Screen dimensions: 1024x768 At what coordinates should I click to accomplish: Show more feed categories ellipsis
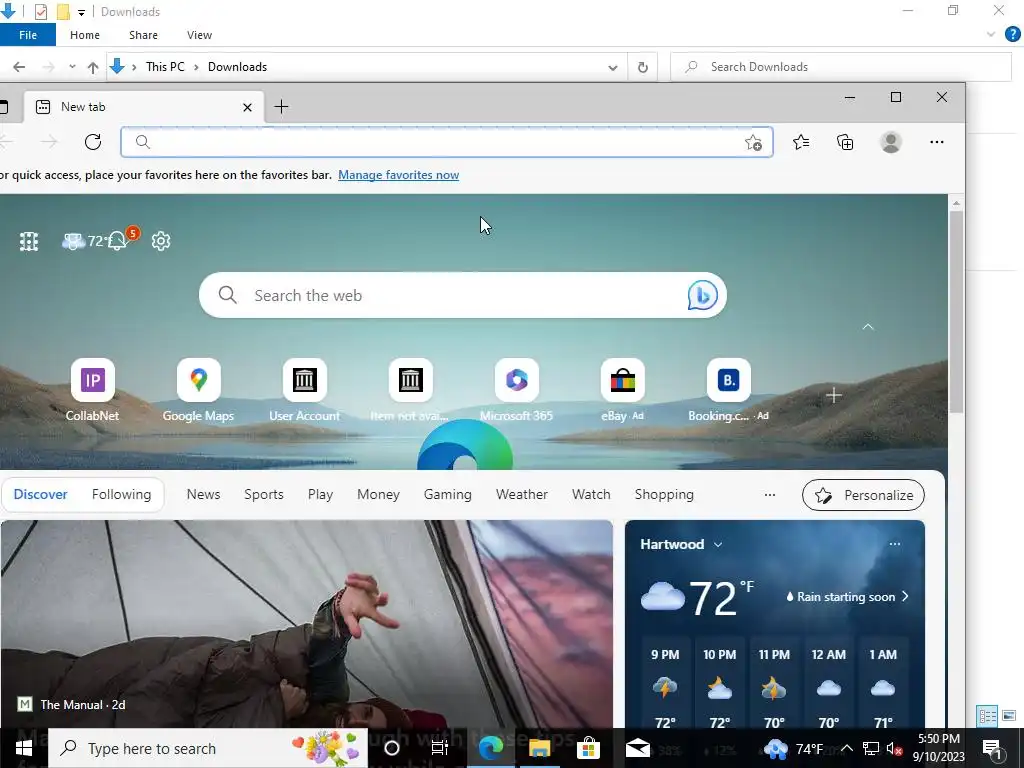pyautogui.click(x=770, y=495)
